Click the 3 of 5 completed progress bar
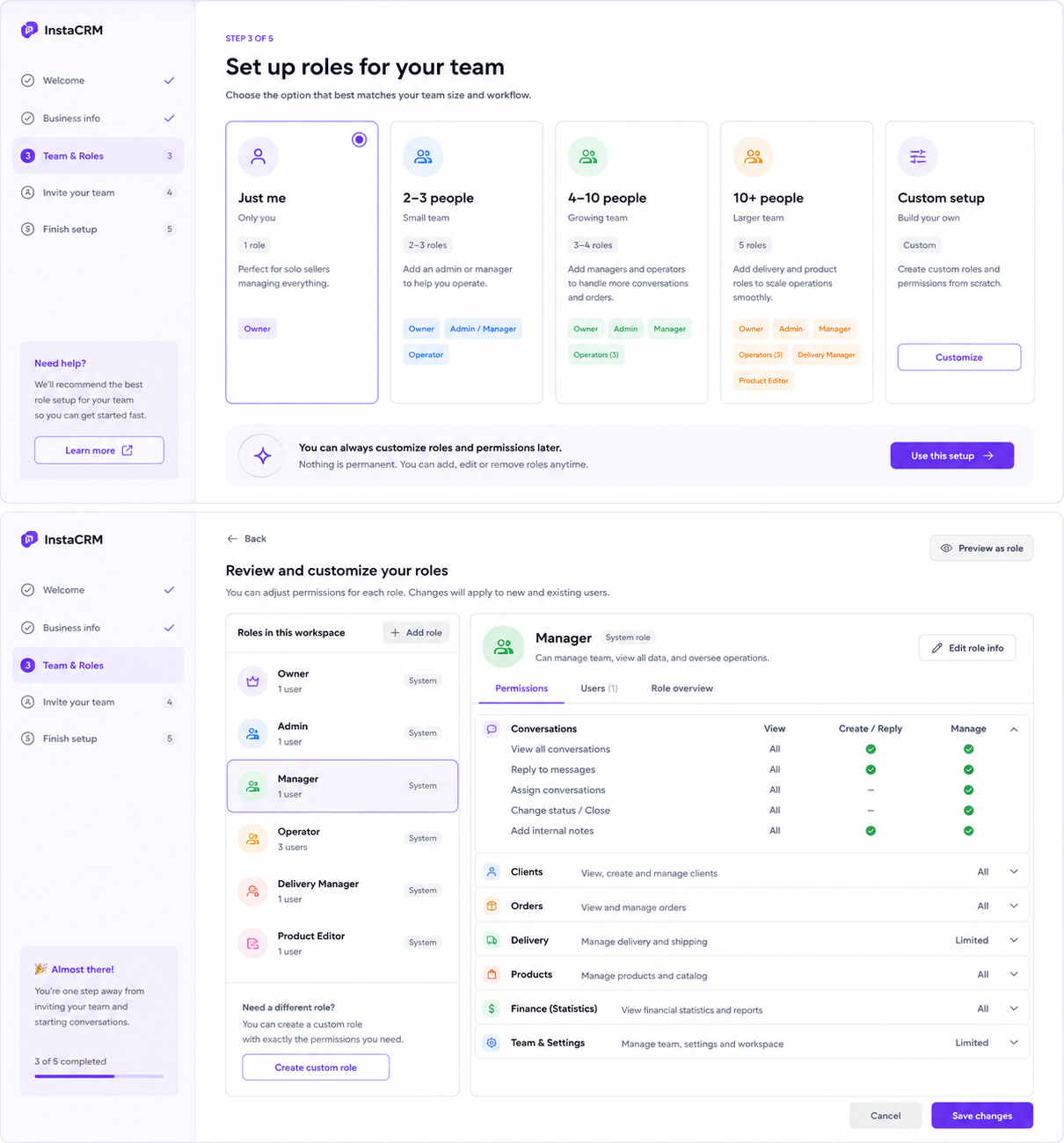 pos(99,1076)
